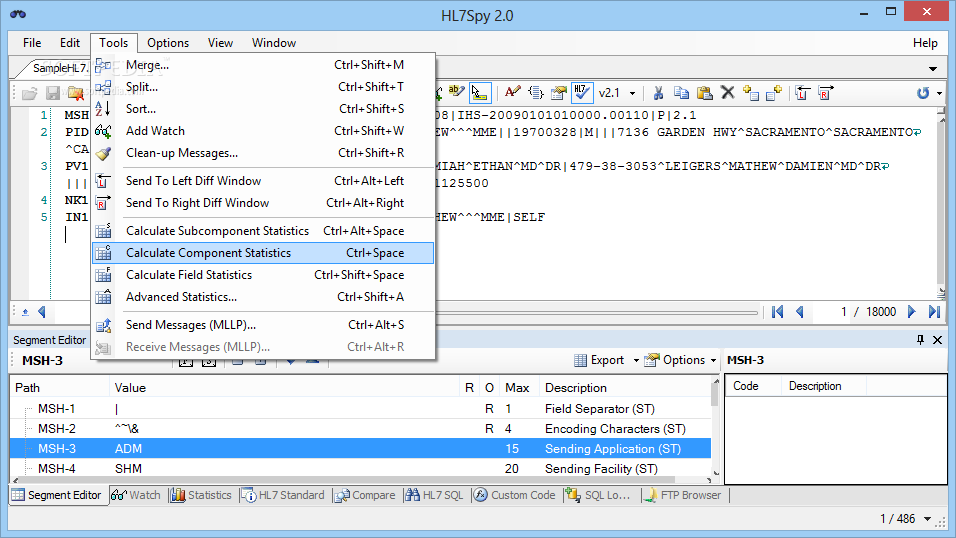Click the Paste clipboard icon
The image size is (956, 538).
coord(705,93)
